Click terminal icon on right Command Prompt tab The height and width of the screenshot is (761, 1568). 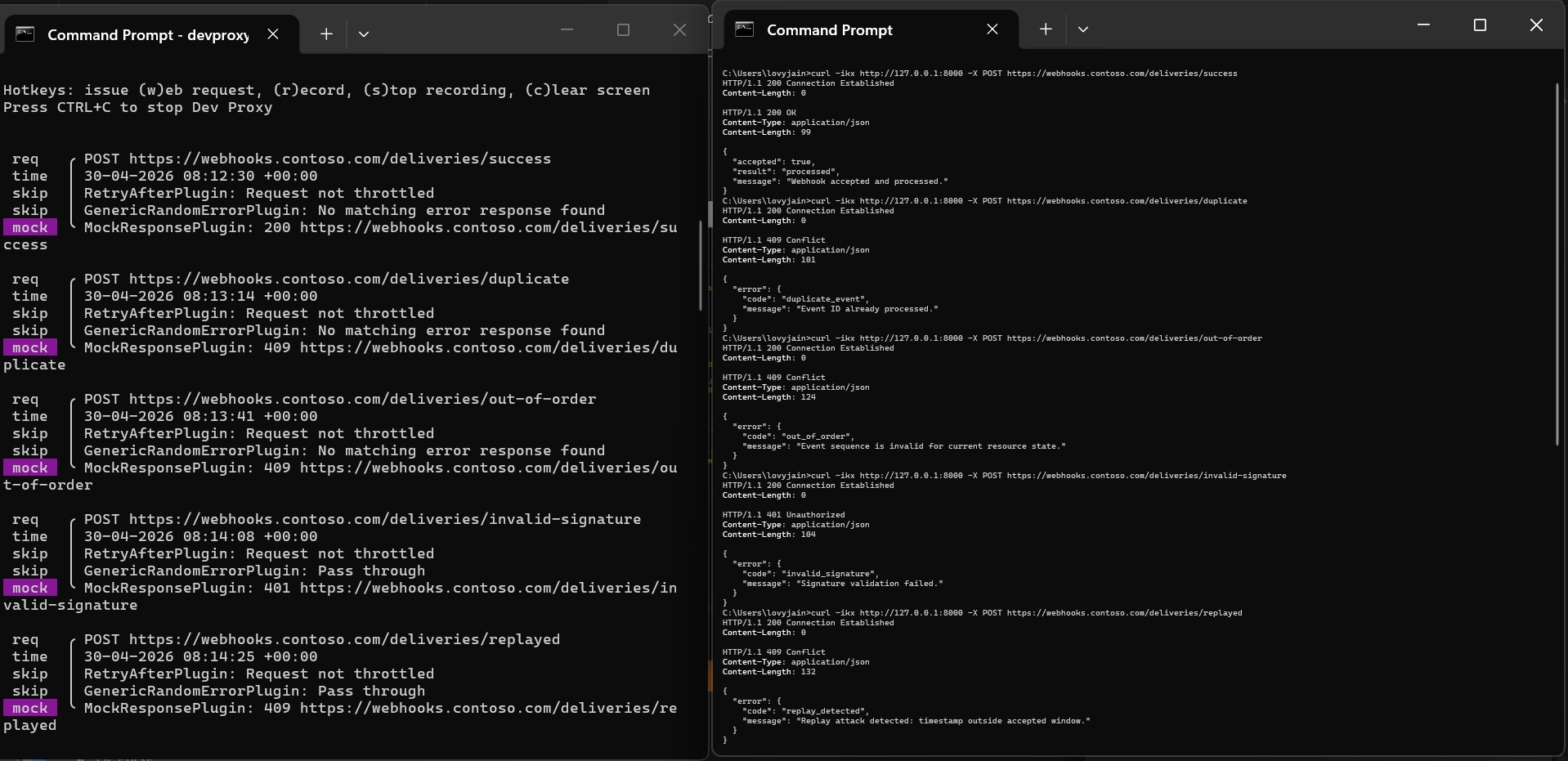coord(745,29)
